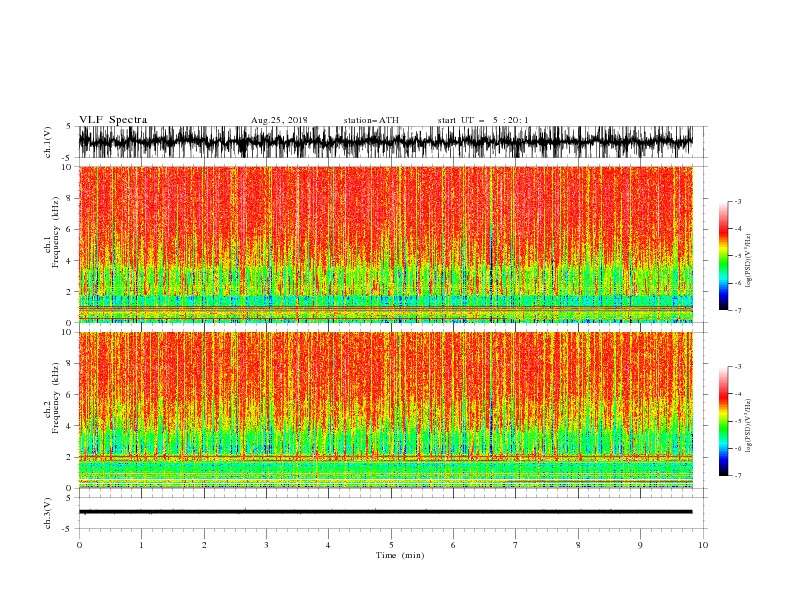Click the "8" kHz tick of ch.2 axis
792x612 pixels.
click(x=70, y=364)
